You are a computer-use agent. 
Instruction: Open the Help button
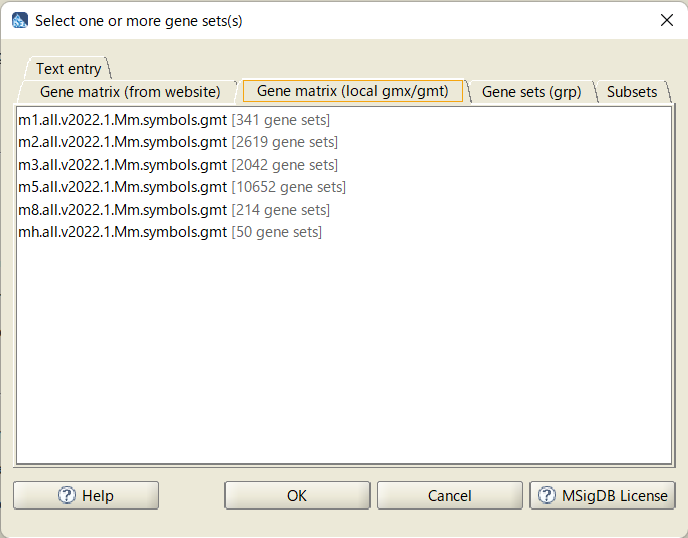[x=86, y=495]
